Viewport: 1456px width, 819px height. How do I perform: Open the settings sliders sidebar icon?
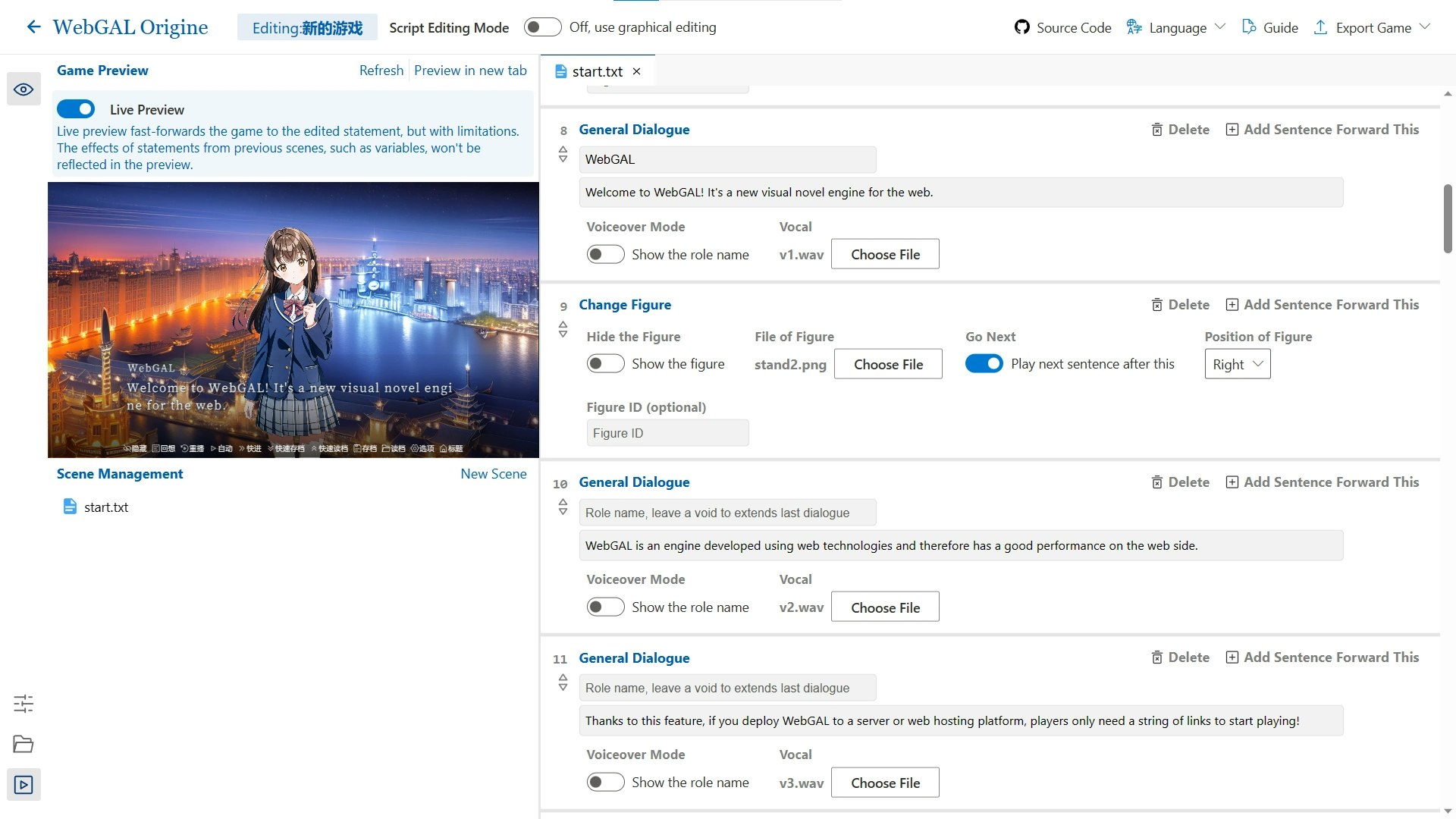[x=24, y=704]
